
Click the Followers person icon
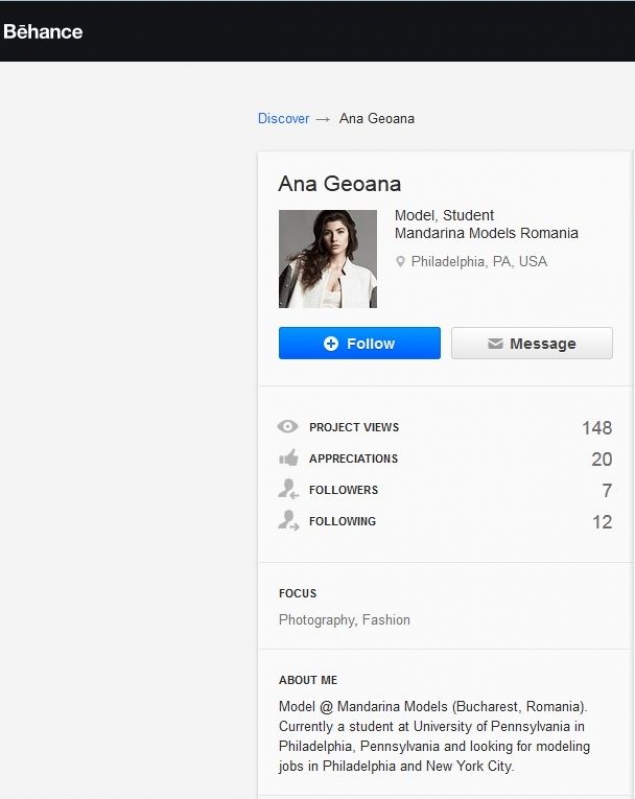[x=288, y=490]
